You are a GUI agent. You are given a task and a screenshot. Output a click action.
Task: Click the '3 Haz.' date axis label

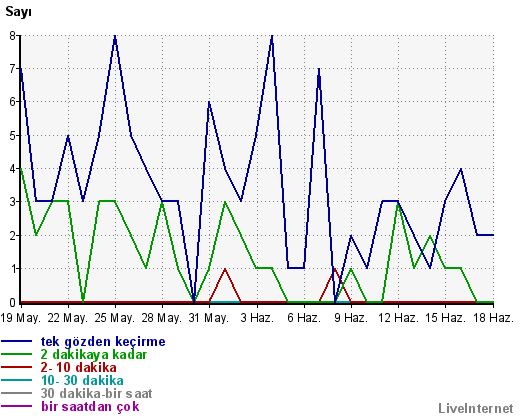(257, 318)
